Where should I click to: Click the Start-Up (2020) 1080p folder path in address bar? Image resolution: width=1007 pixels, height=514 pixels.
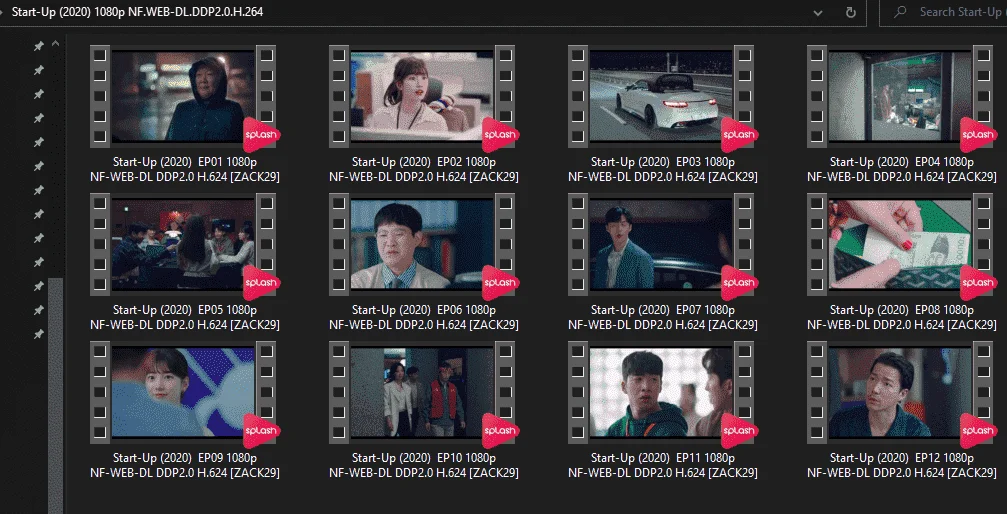pyautogui.click(x=137, y=12)
